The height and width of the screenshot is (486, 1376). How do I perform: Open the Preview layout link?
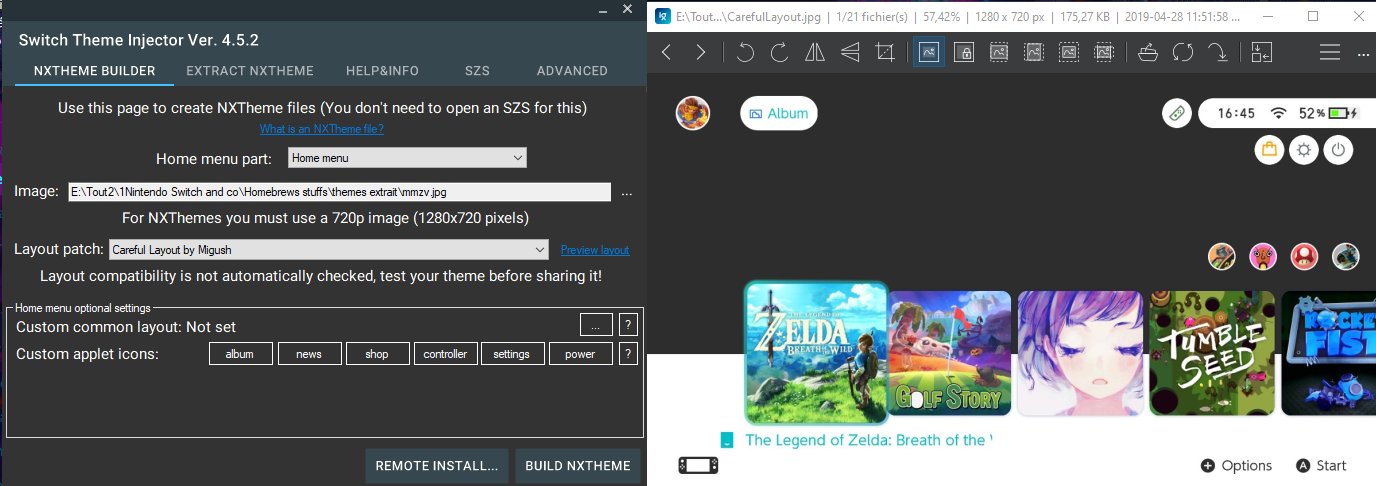(595, 250)
